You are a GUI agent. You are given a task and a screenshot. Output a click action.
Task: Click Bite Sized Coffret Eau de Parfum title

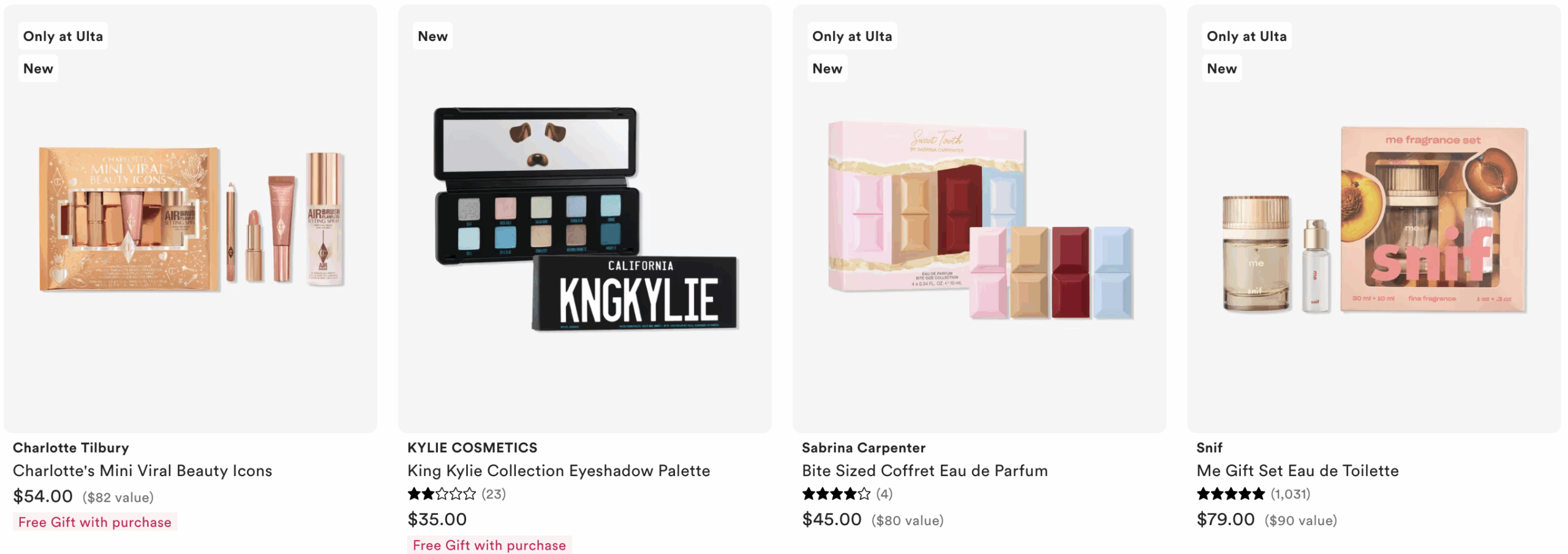[924, 471]
